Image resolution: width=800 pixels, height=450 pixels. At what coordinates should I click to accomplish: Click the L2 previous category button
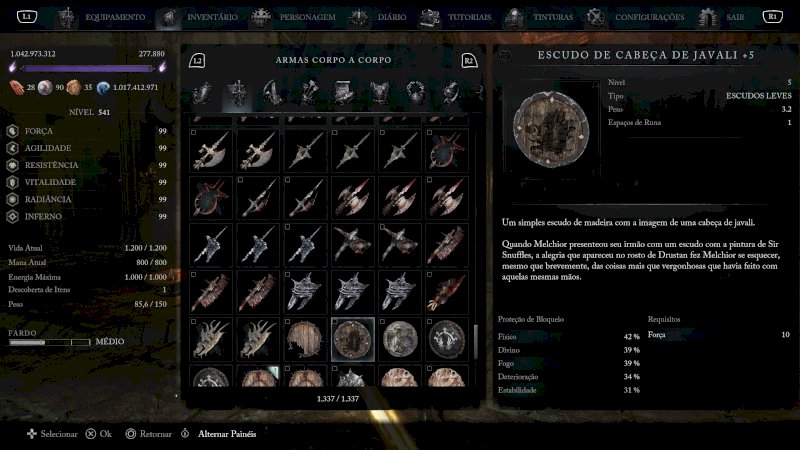[197, 61]
